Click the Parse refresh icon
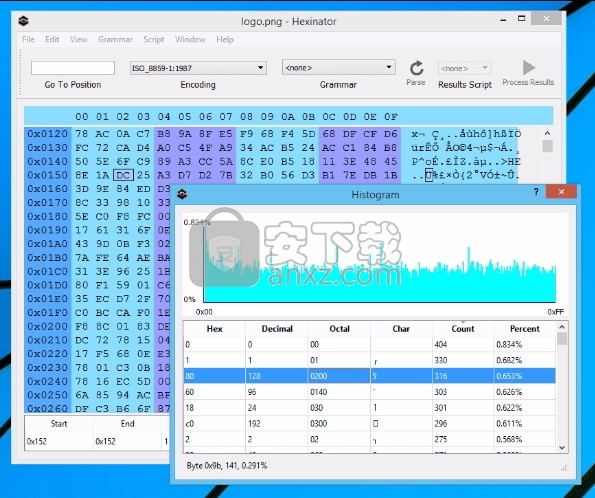 pos(416,68)
